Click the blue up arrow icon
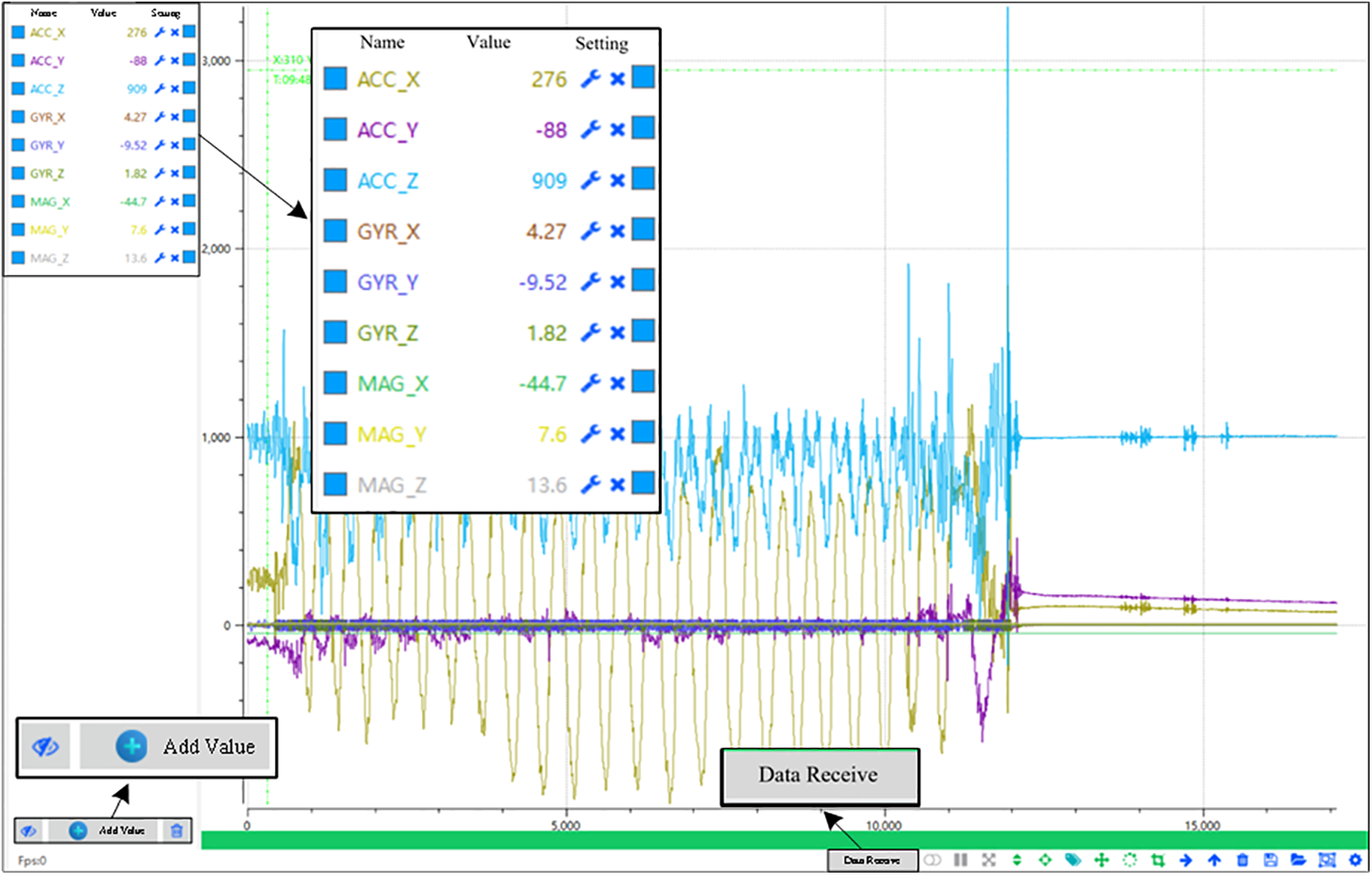The image size is (1372, 875). [1214, 860]
